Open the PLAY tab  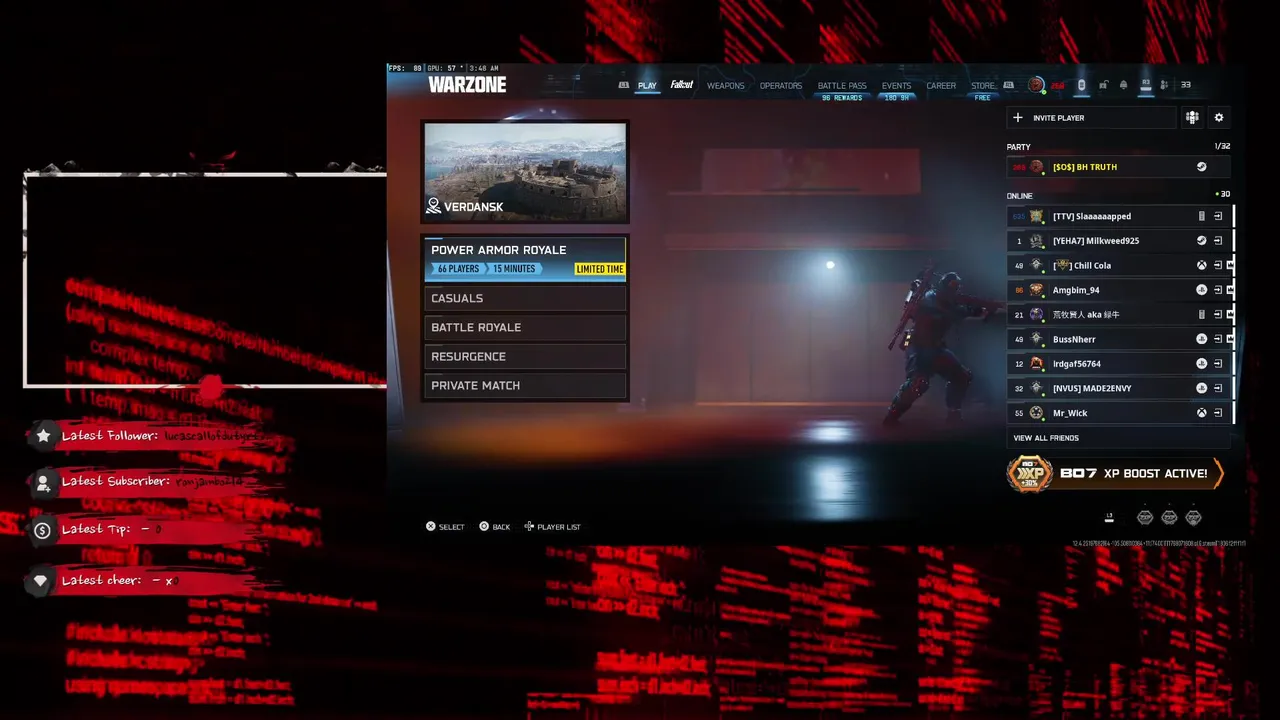pos(647,86)
